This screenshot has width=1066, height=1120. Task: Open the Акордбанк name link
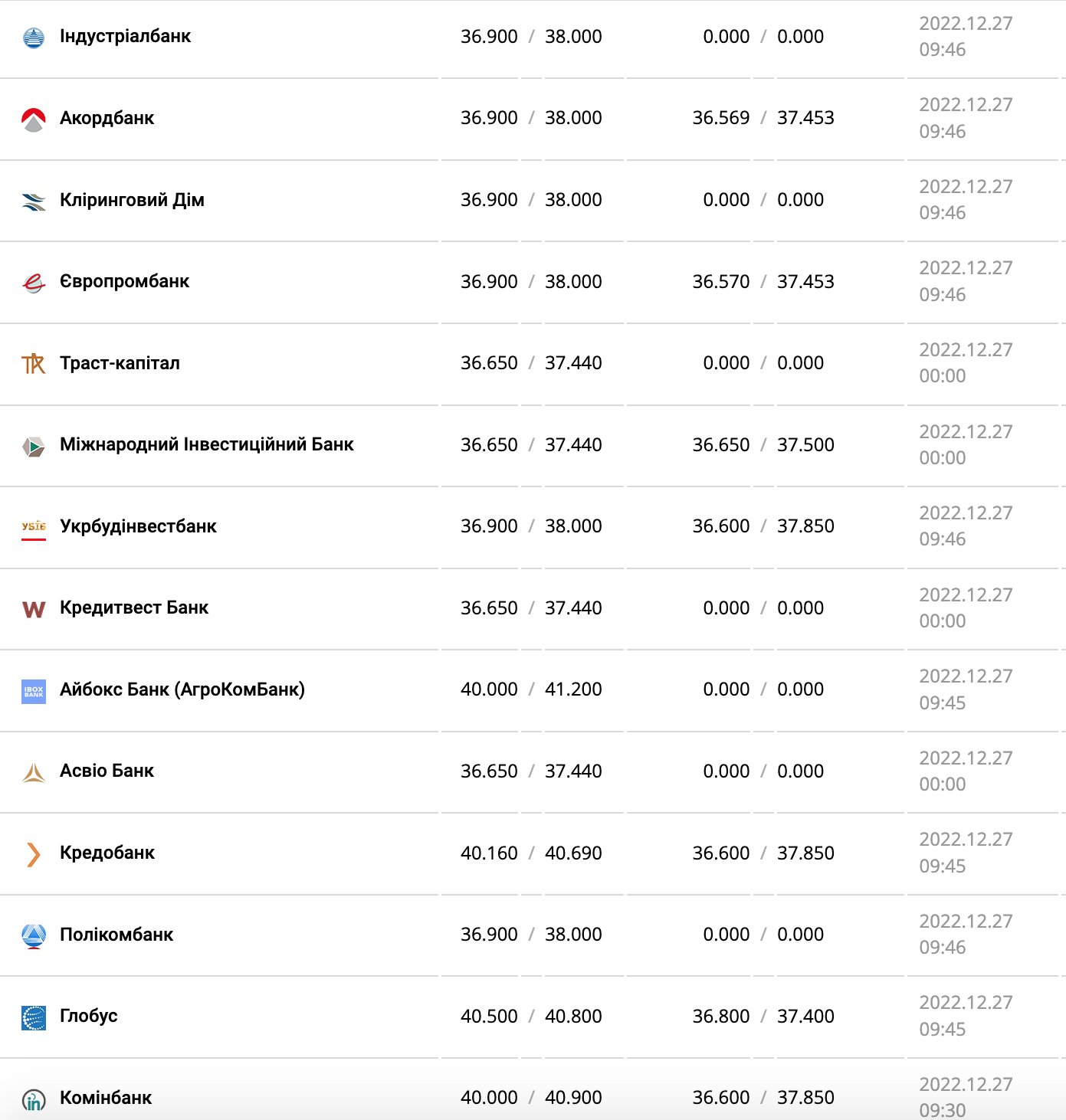[107, 118]
